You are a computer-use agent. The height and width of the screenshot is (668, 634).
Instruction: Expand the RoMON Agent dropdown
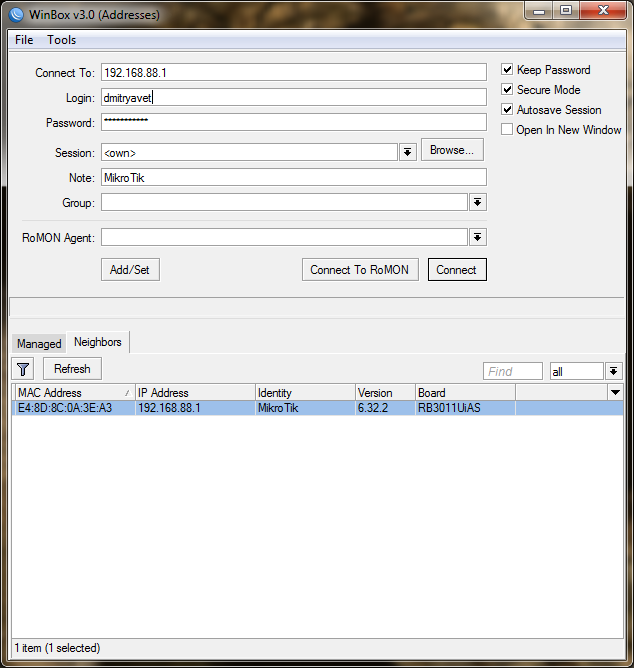pos(478,238)
